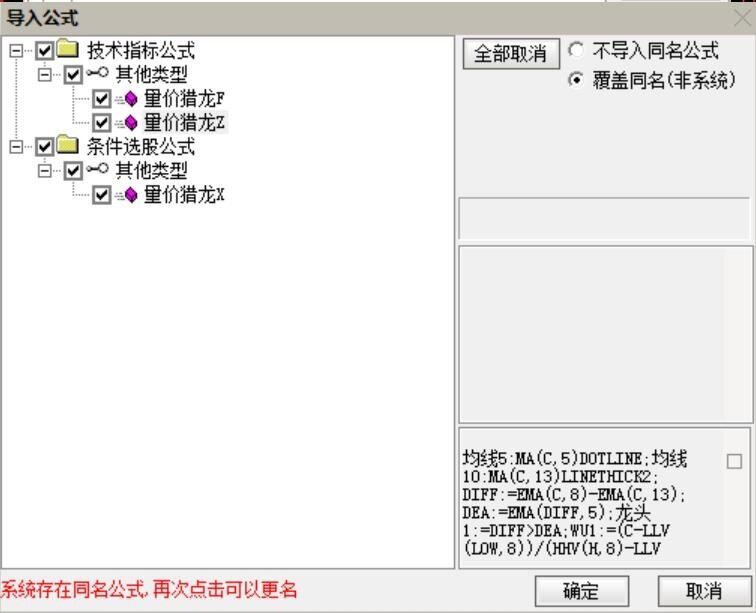
Task: Click the 技术指标公式 folder icon
Action: coord(68,49)
